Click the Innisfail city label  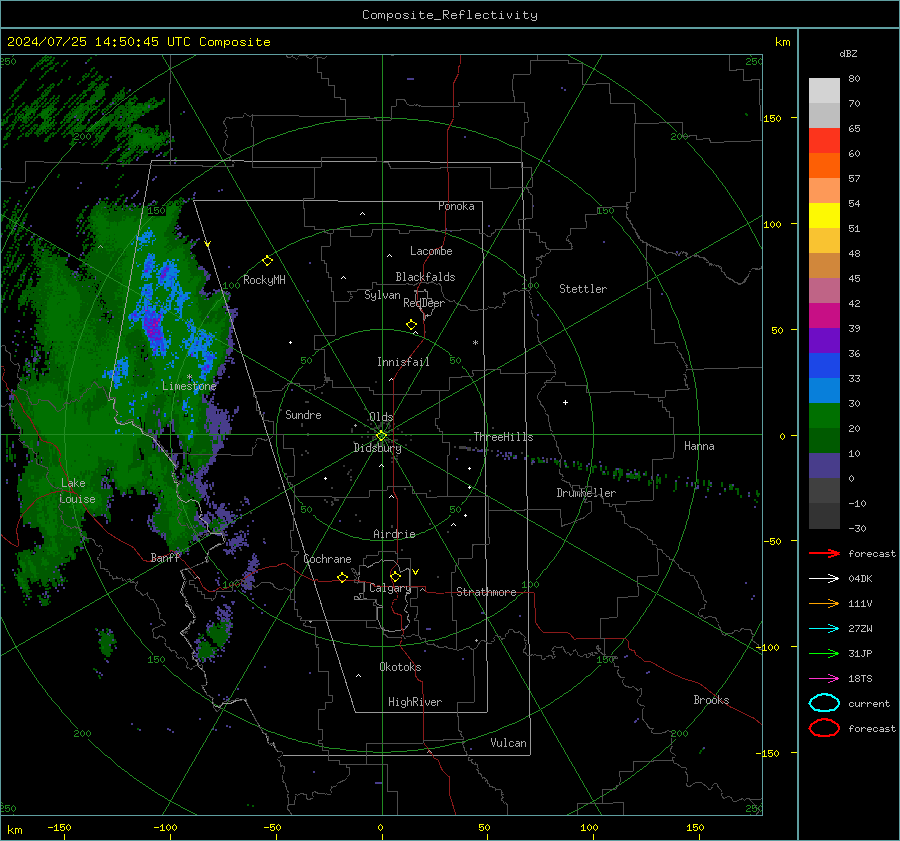tap(403, 362)
